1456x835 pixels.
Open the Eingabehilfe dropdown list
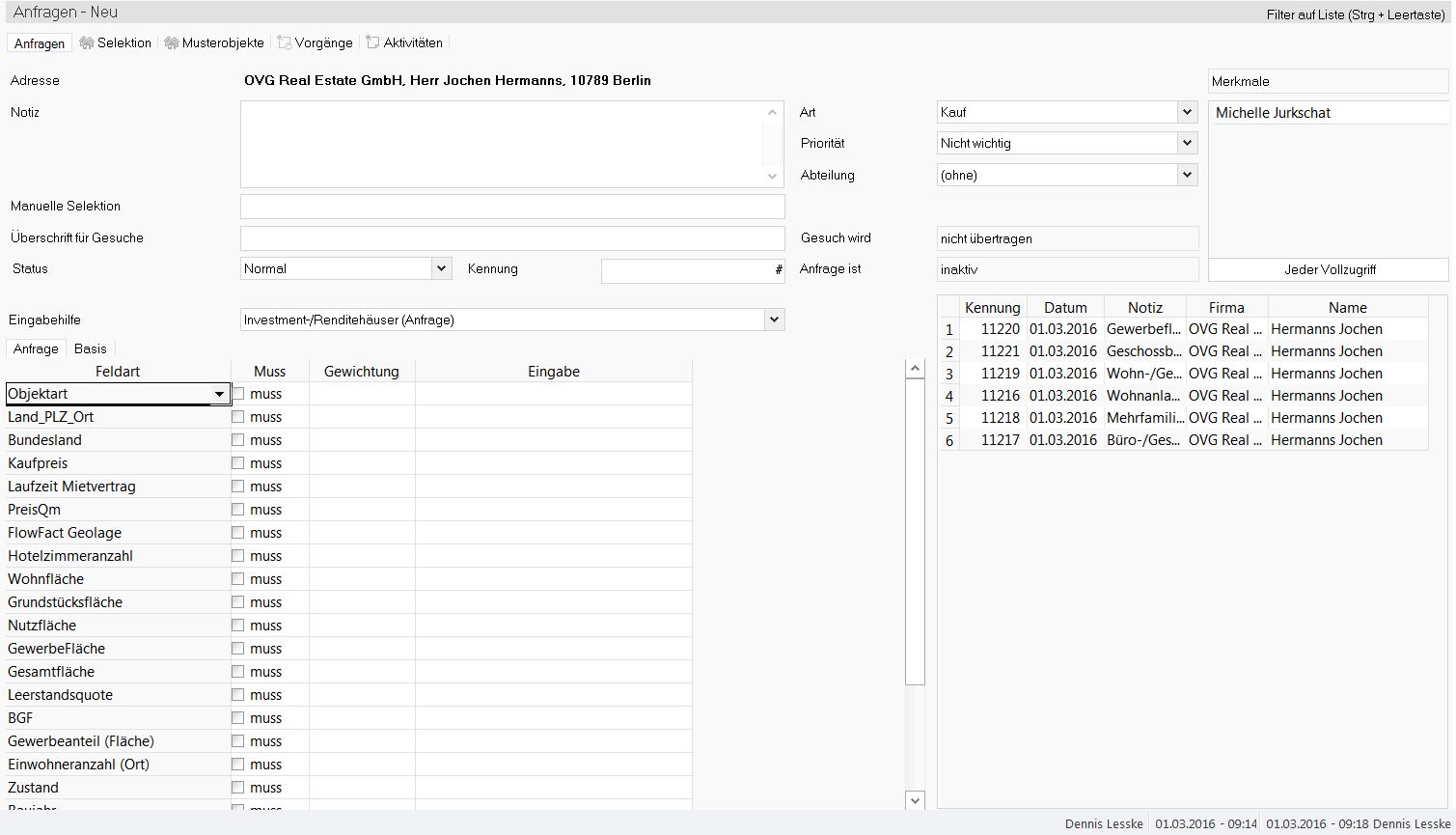point(774,320)
